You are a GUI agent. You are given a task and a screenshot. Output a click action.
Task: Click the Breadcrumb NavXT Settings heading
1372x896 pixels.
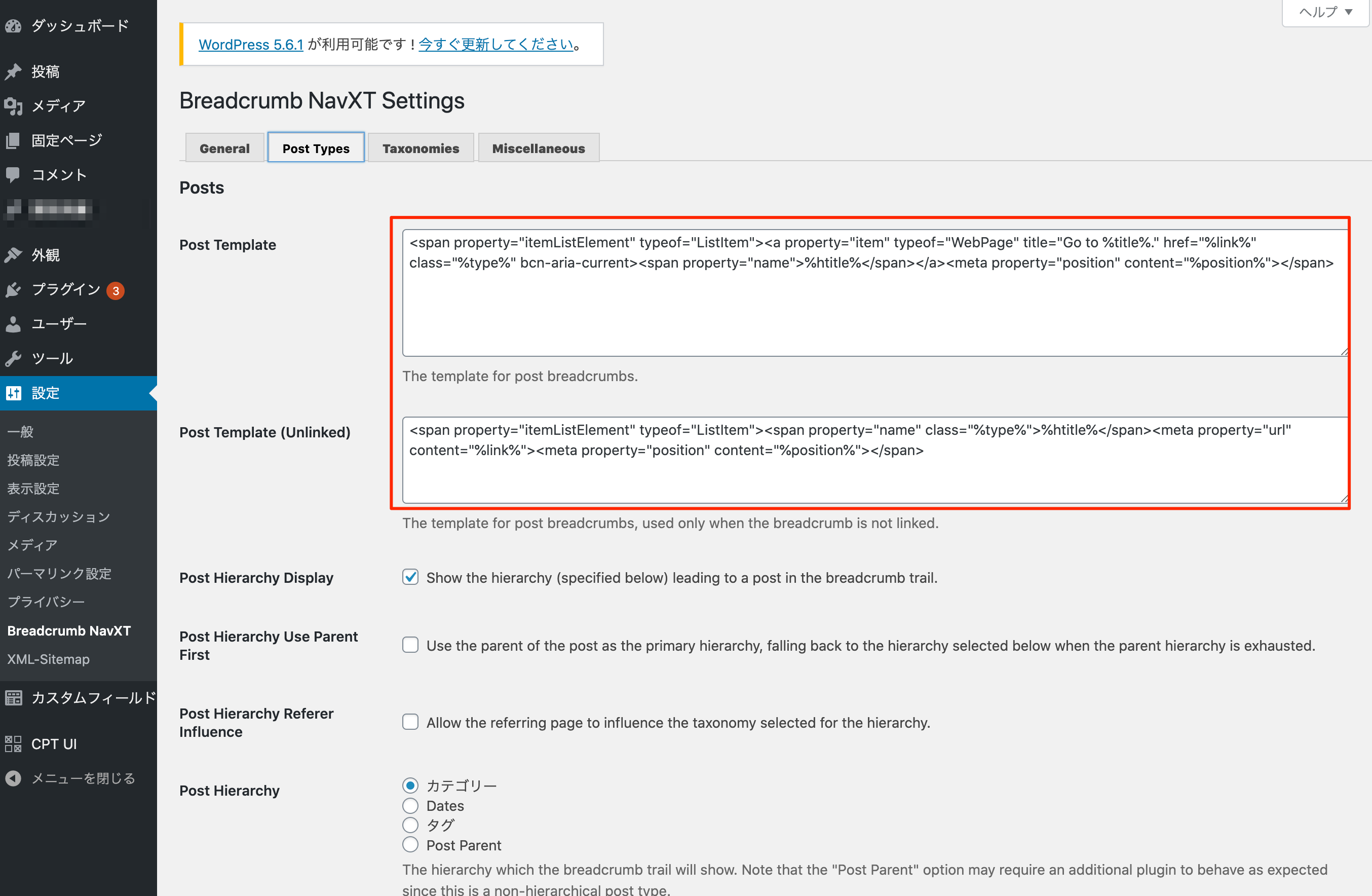322,100
